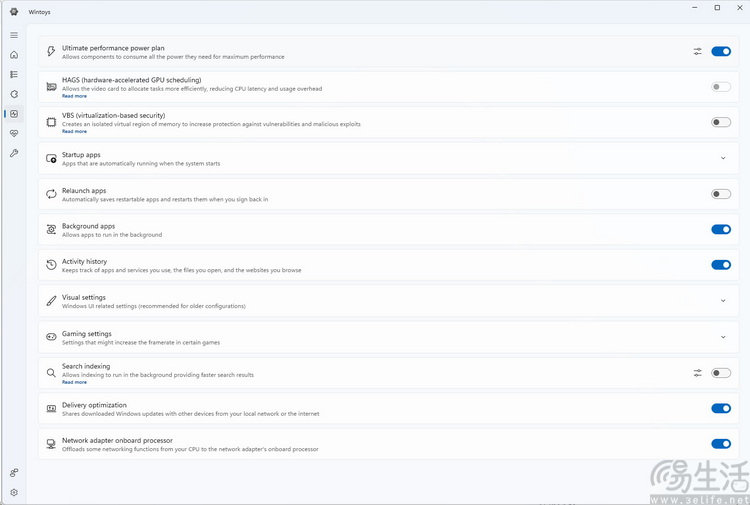Click the Ultimate performance power plan options icon
Screen dimensions: 750x505
697,51
